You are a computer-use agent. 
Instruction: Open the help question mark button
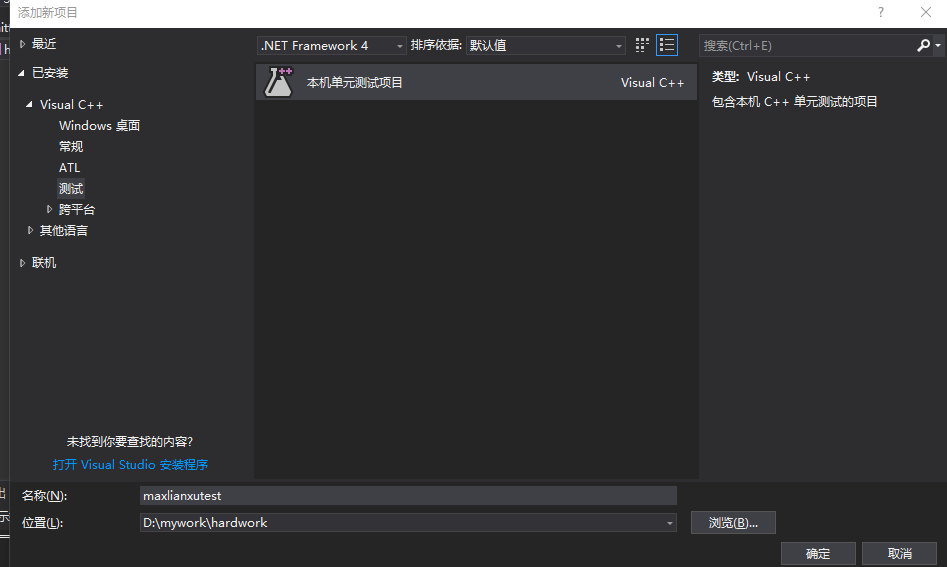click(881, 12)
